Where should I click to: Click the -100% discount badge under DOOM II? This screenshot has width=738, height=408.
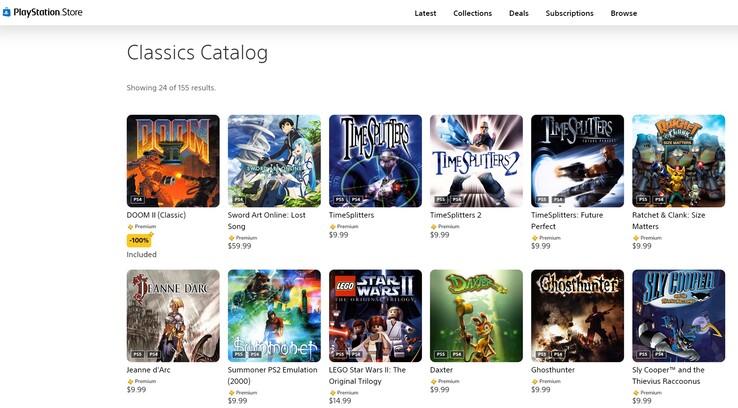coord(139,240)
